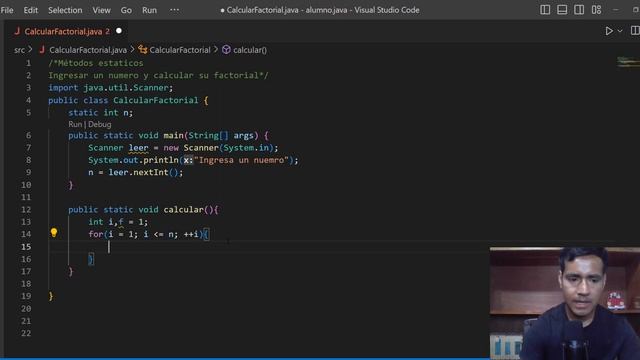
Task: Click the unsaved dot on the CalcularFactorial.java tab
Action: (x=119, y=31)
